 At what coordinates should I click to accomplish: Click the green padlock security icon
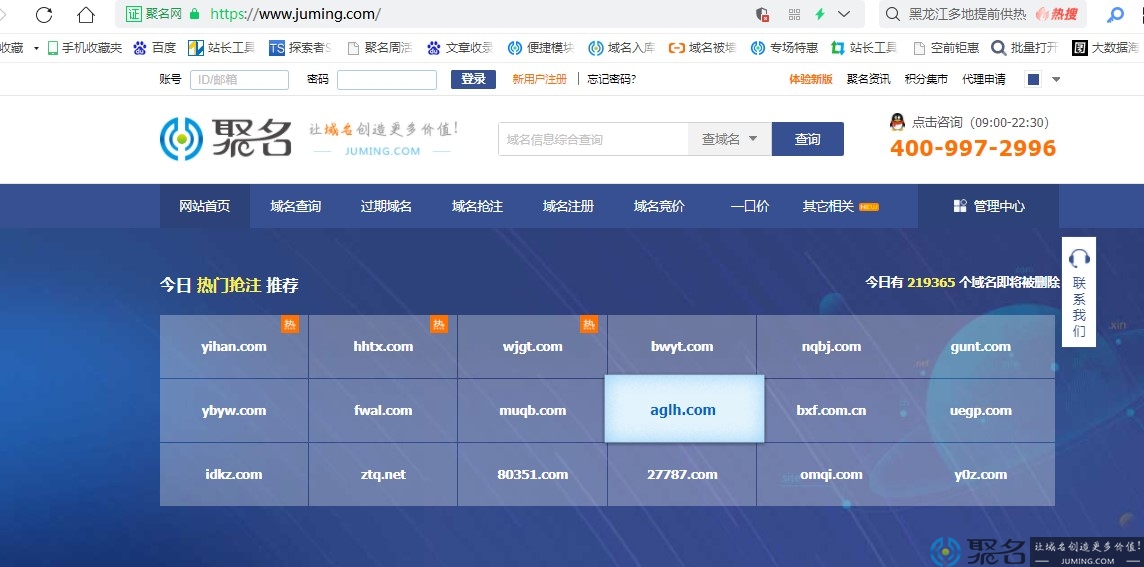click(x=194, y=14)
